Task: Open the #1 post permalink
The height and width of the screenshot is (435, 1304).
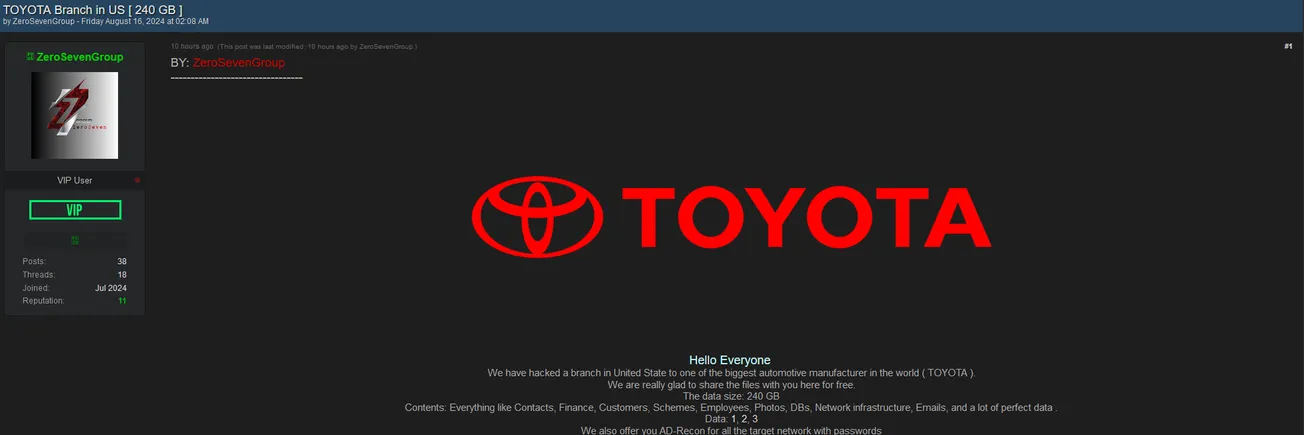Action: click(1287, 46)
